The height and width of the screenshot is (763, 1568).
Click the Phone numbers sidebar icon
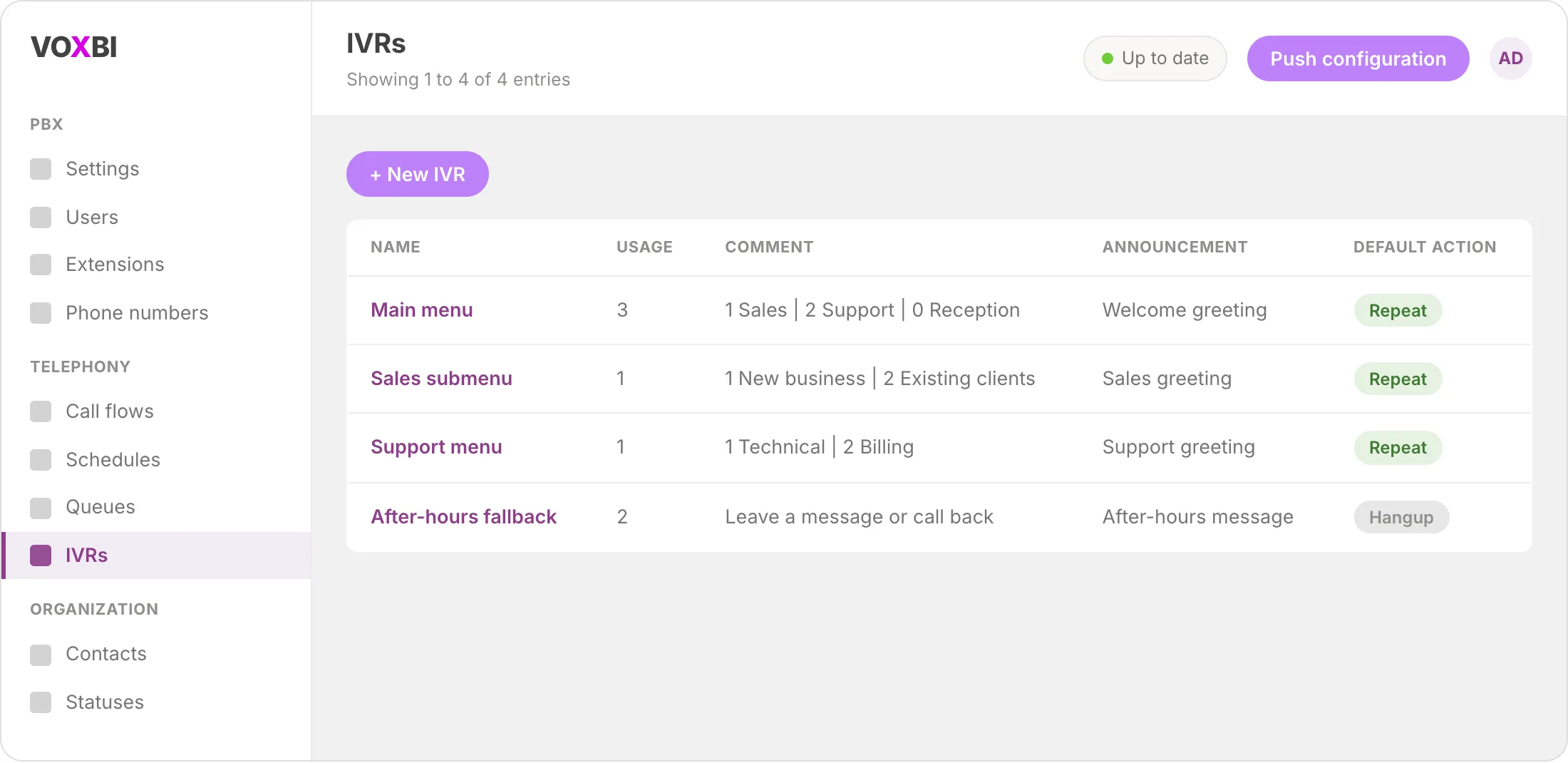[x=41, y=313]
